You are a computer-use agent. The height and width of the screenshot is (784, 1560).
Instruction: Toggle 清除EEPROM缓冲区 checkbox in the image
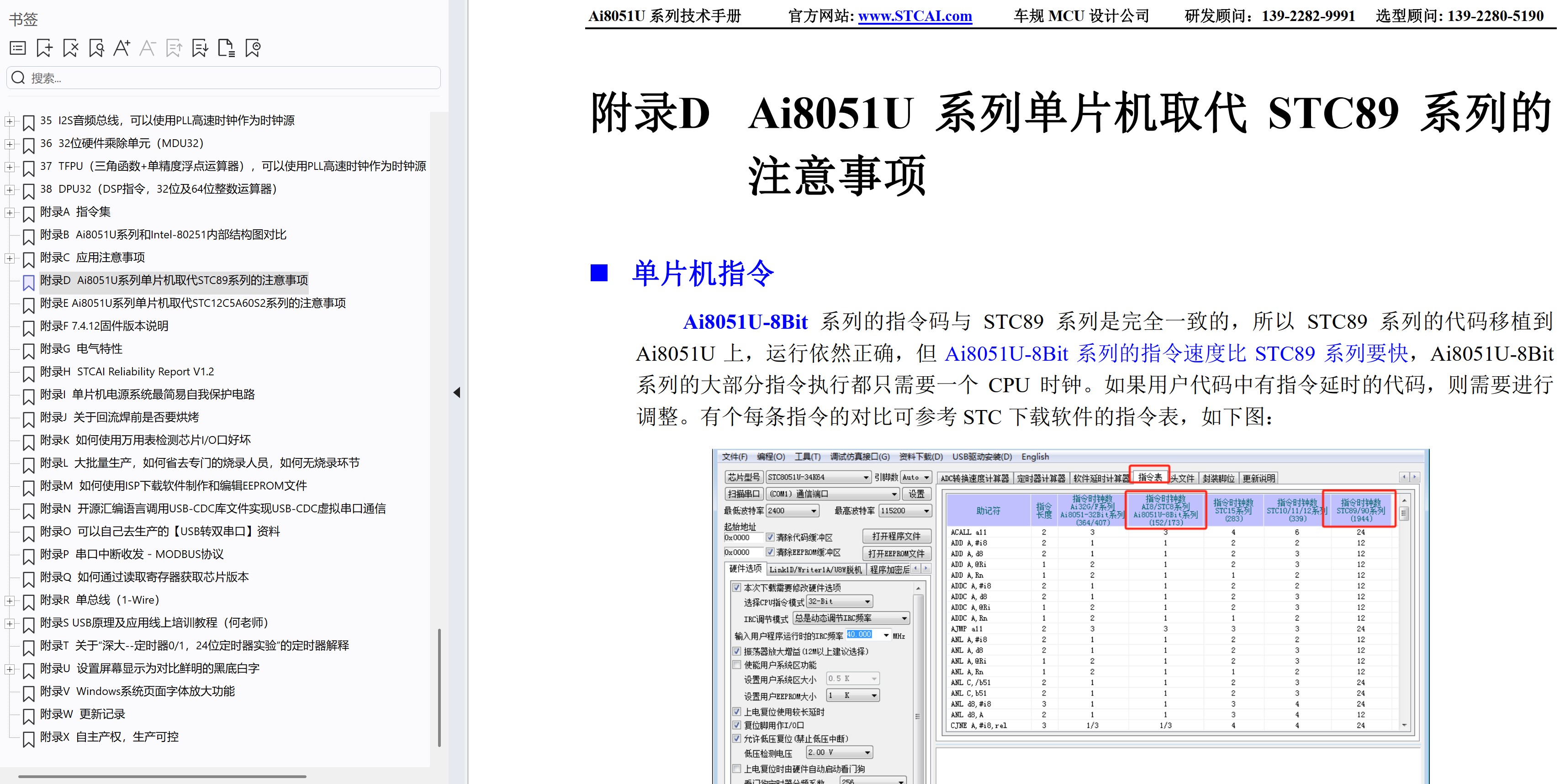(770, 552)
